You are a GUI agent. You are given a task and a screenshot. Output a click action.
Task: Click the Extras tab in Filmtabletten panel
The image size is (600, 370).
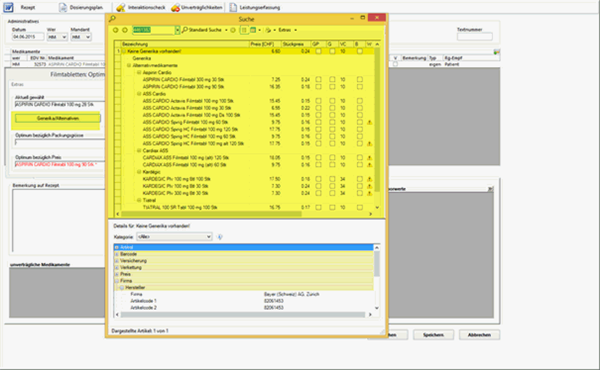click(17, 84)
